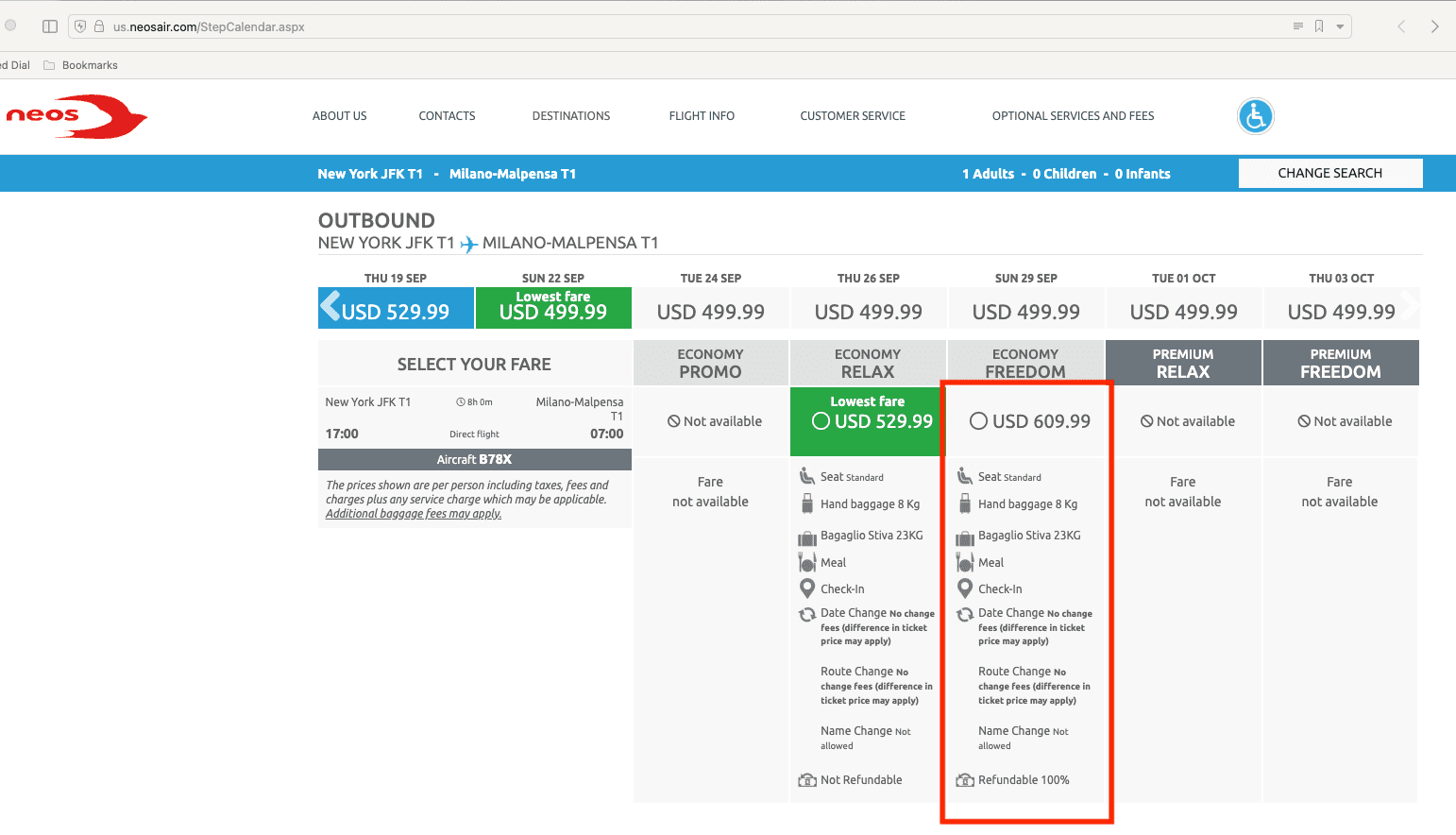Click the bookmark icon in address bar

coord(1319,26)
